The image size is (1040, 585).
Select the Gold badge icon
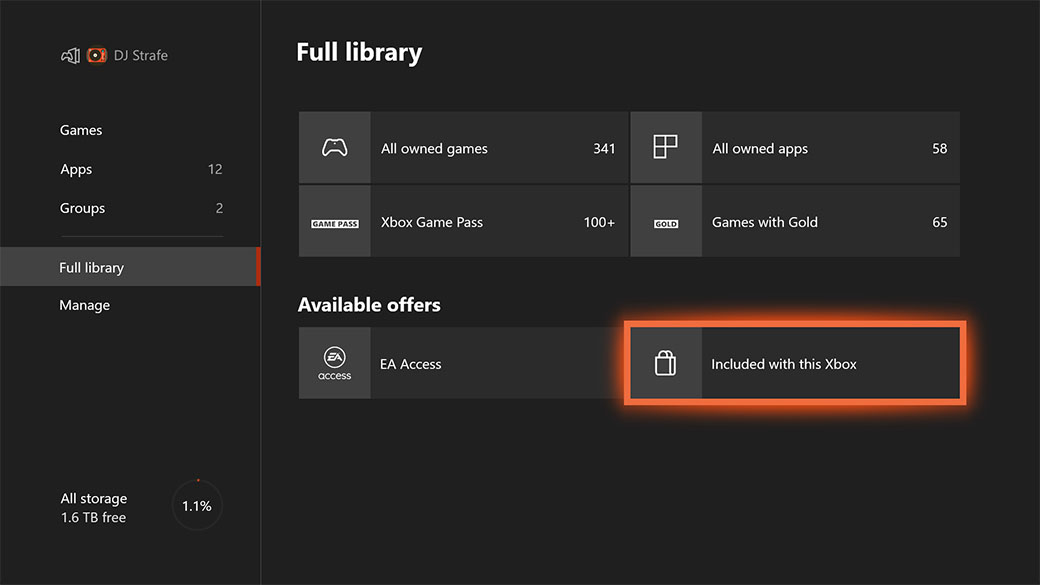(665, 222)
